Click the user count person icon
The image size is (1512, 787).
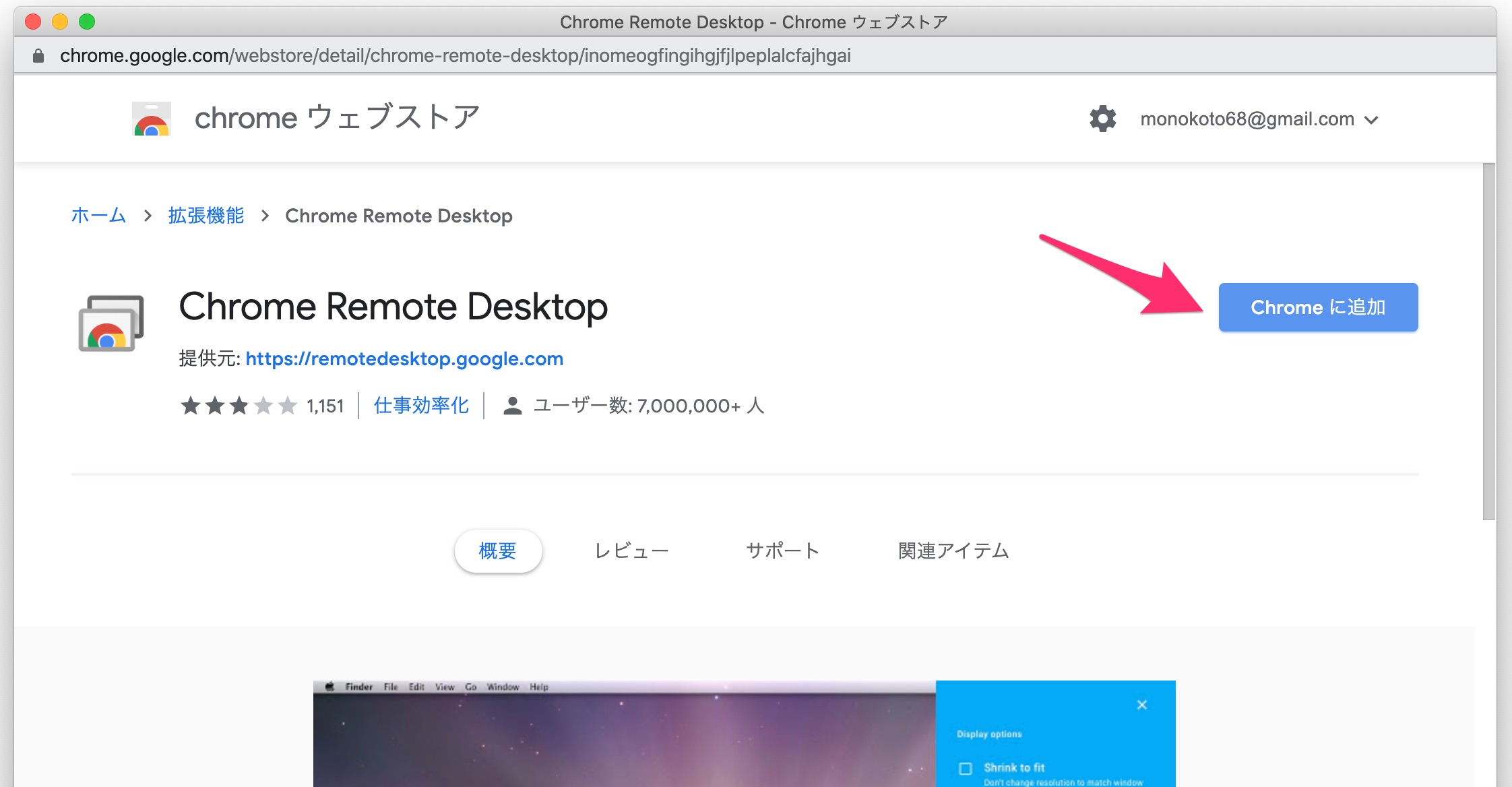513,406
